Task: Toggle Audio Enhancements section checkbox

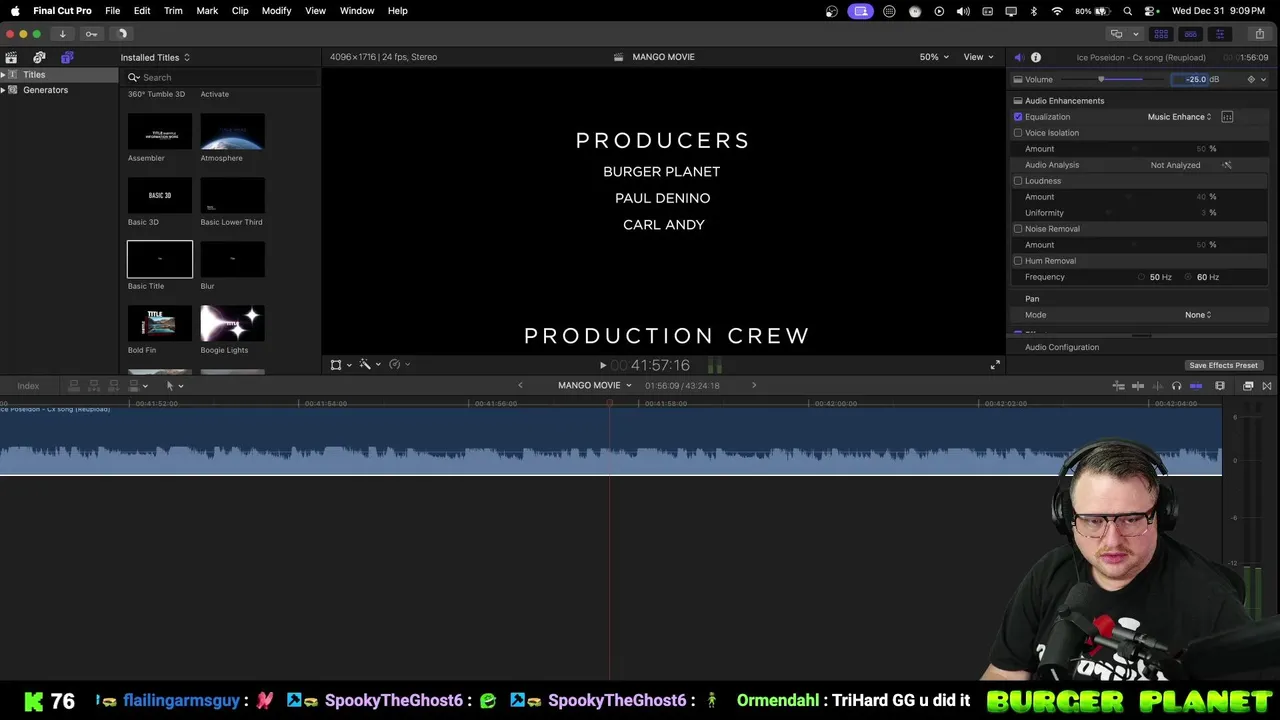Action: click(1018, 101)
